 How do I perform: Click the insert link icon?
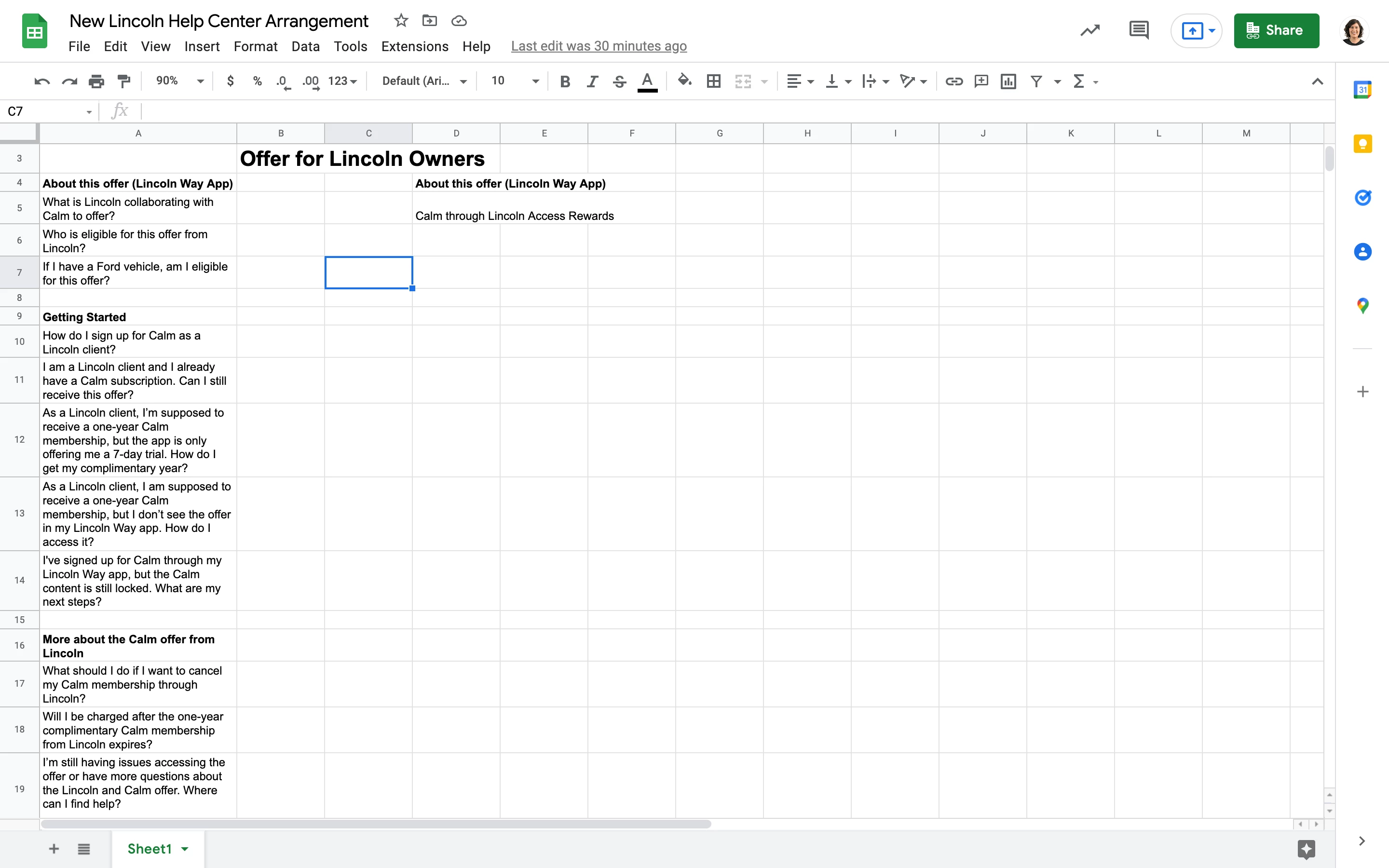point(953,81)
